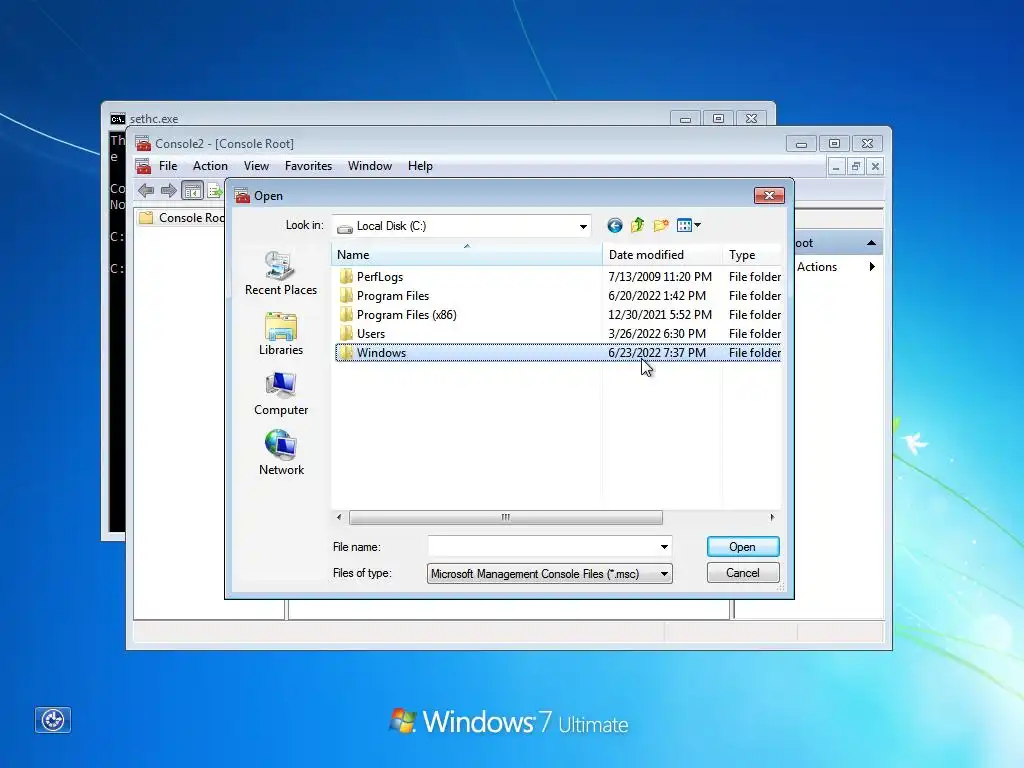
Task: Click the MMC icon in Console2 title bar
Action: [x=143, y=143]
